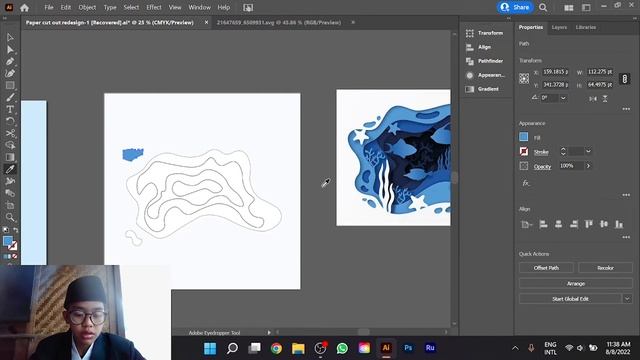Click the Share button
The image size is (640, 360).
pyautogui.click(x=515, y=7)
